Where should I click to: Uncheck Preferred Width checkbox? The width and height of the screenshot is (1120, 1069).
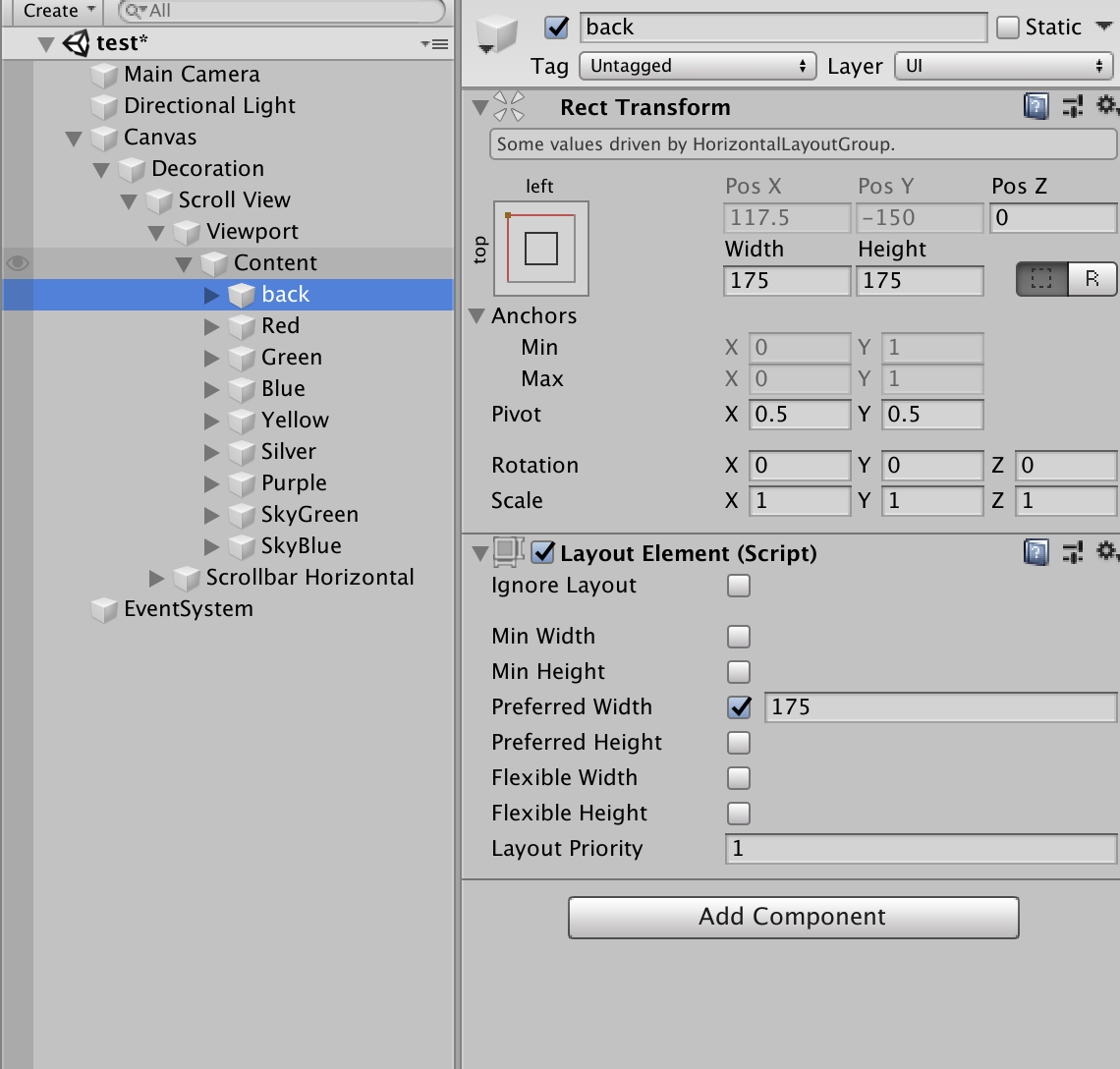[739, 706]
